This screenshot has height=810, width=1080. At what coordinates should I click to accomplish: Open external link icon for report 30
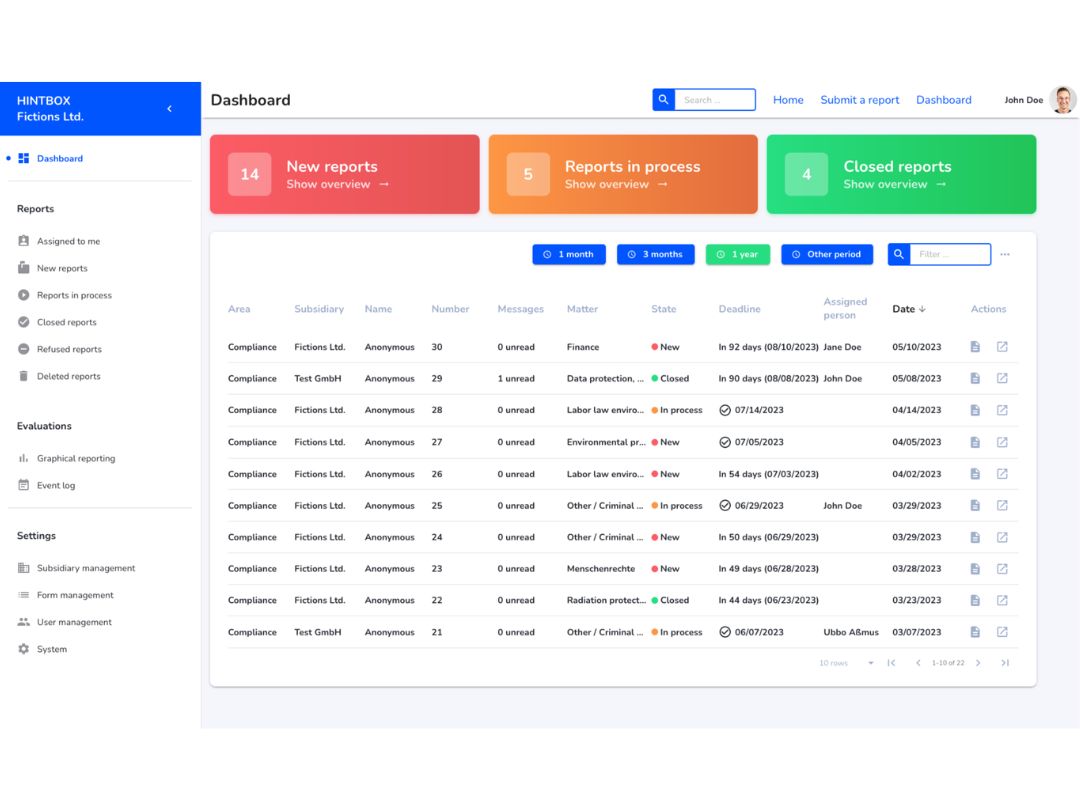tap(1002, 346)
